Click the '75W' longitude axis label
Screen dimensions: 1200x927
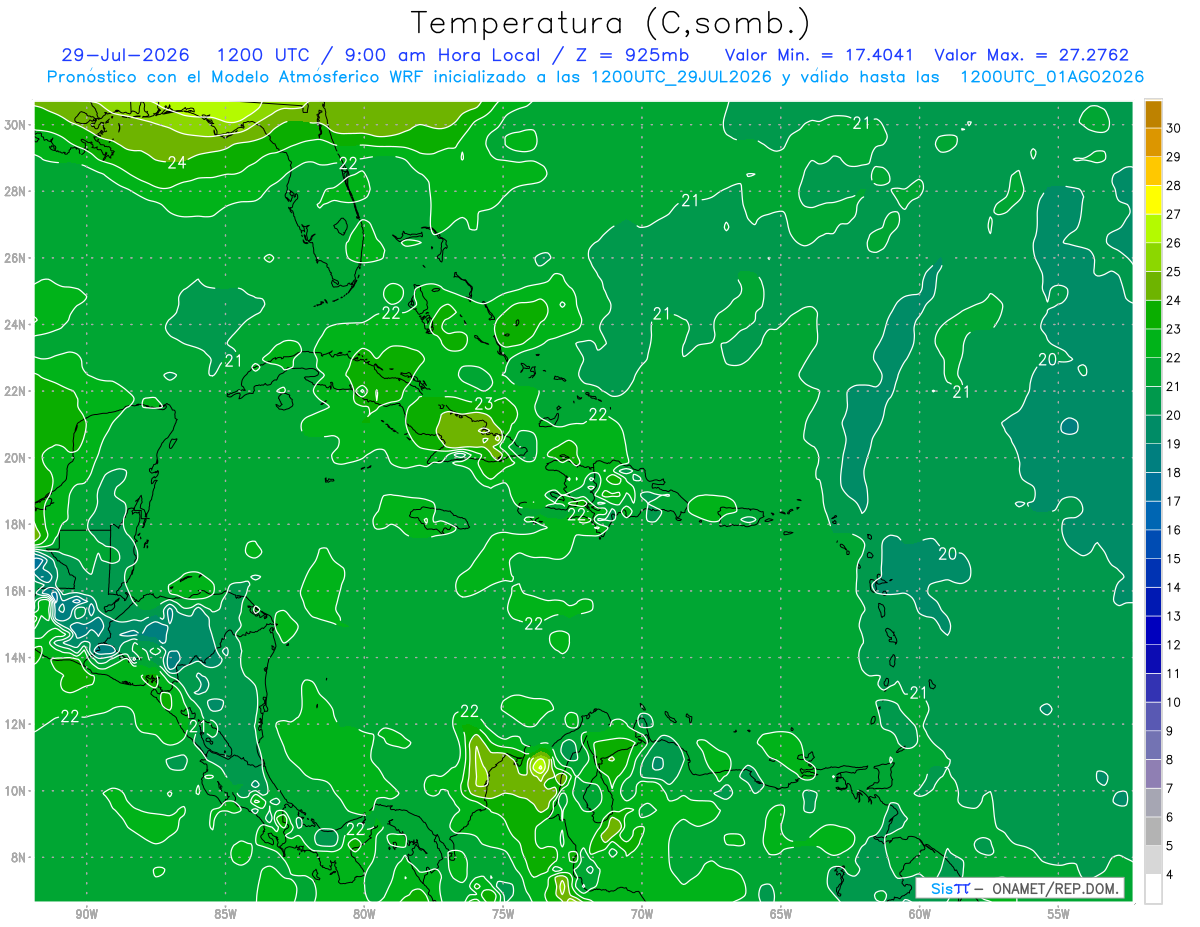click(x=504, y=914)
